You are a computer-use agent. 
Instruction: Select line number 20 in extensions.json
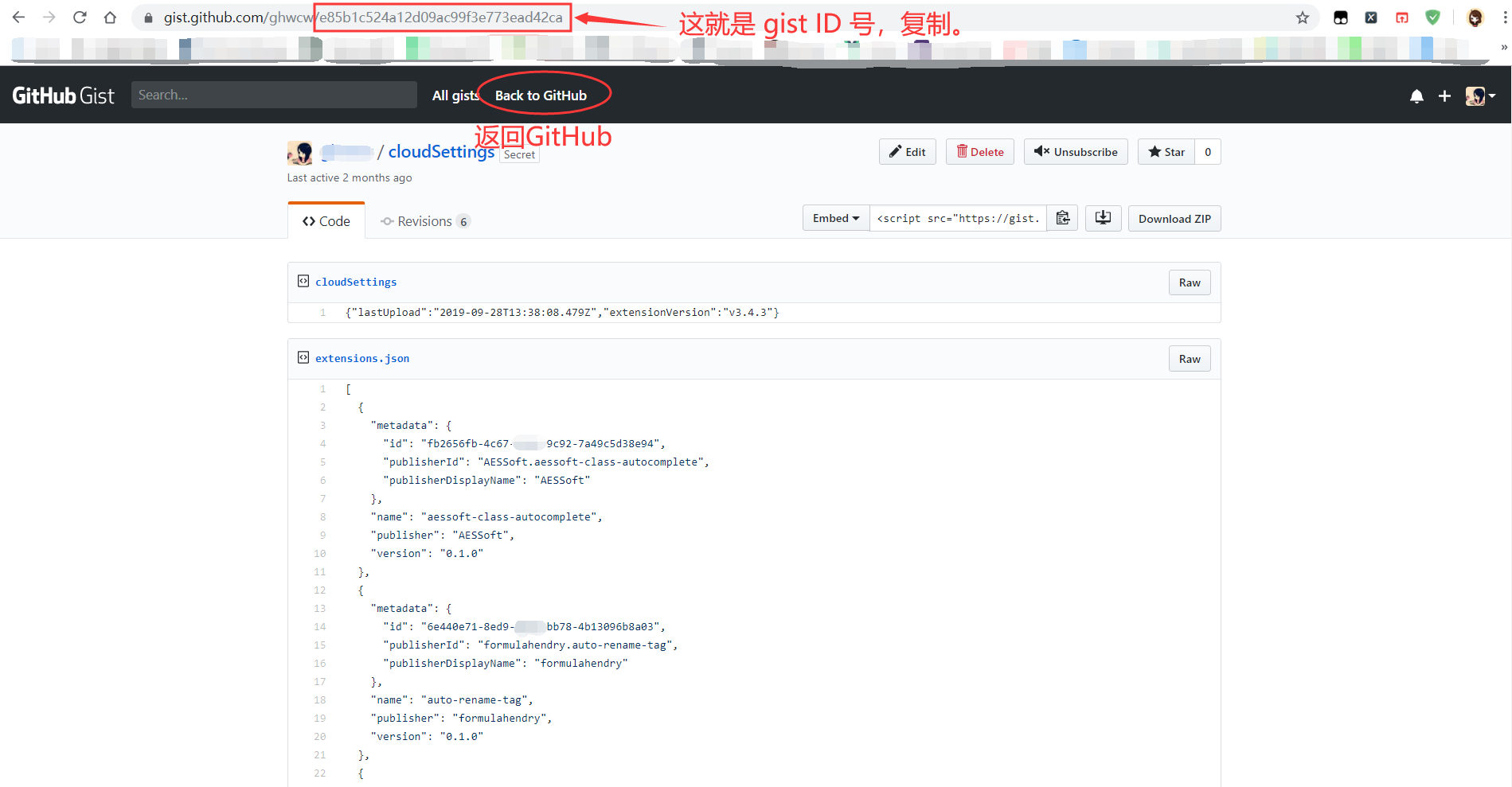point(320,737)
